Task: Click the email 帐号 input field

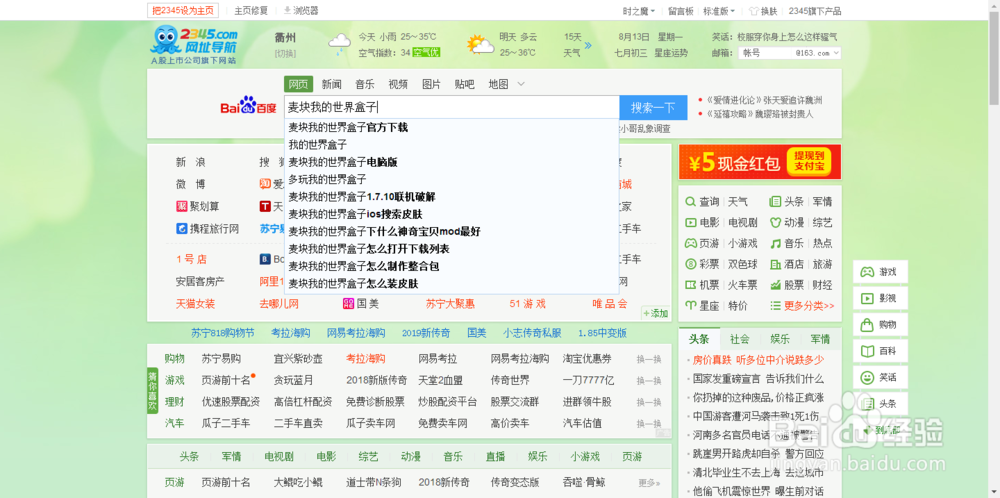Action: click(765, 53)
